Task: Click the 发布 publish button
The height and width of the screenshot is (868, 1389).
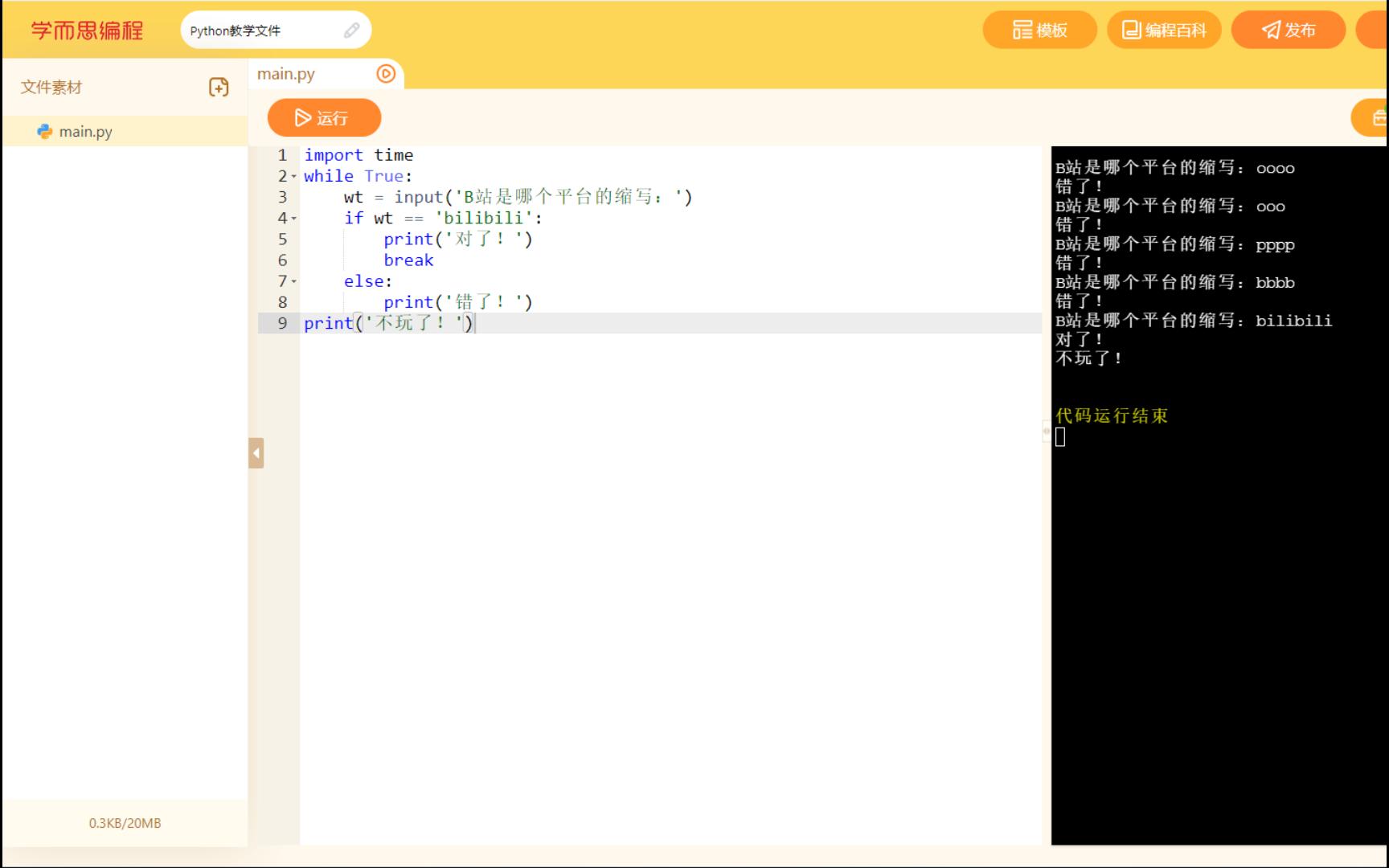Action: pos(1288,30)
